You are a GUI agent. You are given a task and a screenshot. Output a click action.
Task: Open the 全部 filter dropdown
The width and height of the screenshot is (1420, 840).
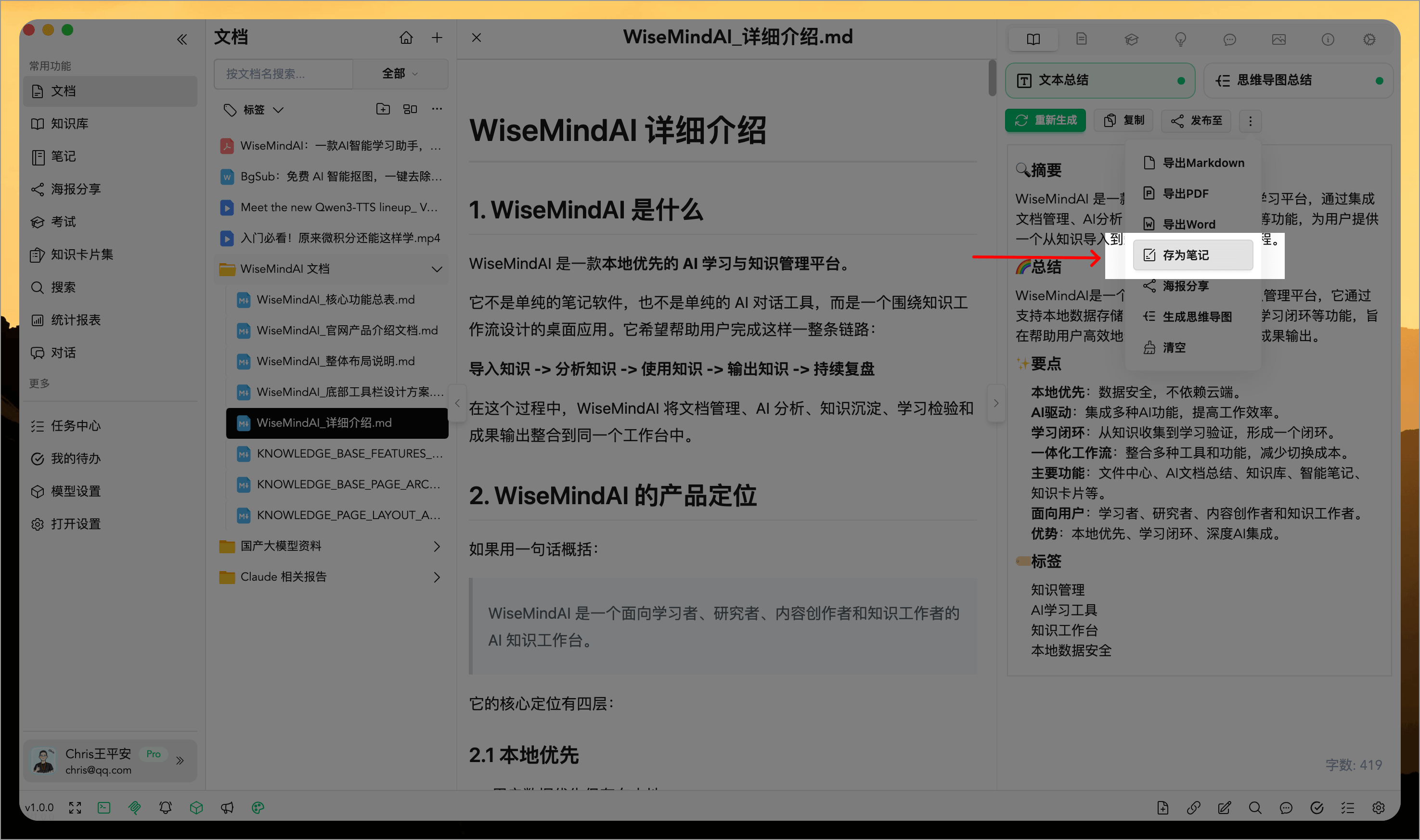tap(400, 74)
